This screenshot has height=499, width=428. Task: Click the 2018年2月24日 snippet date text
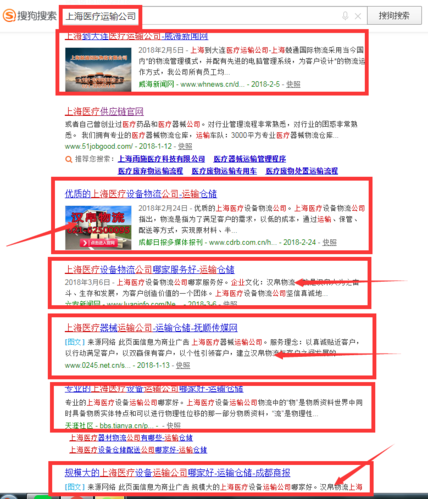pyautogui.click(x=163, y=208)
